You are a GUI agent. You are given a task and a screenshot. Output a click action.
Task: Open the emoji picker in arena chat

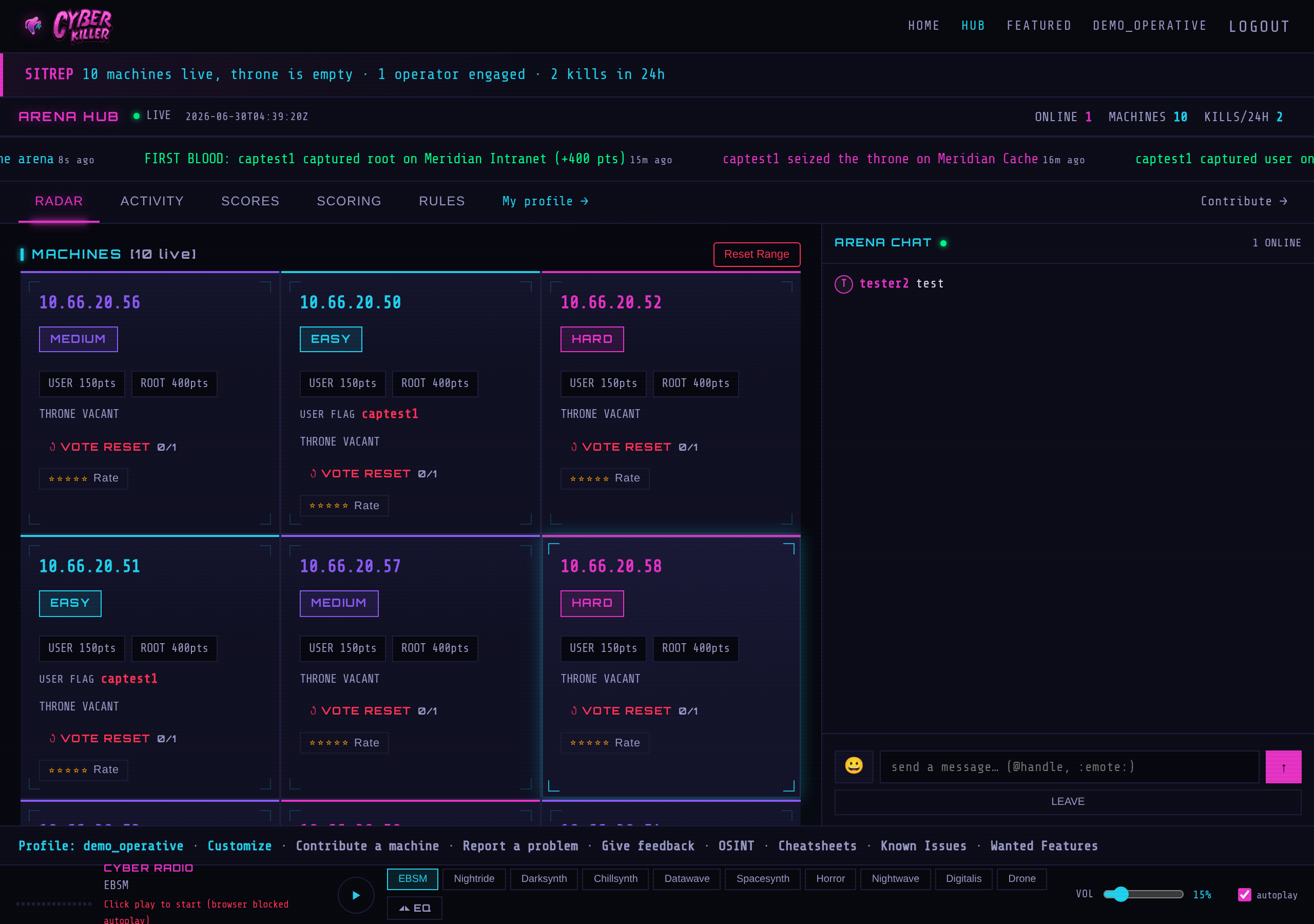[853, 766]
